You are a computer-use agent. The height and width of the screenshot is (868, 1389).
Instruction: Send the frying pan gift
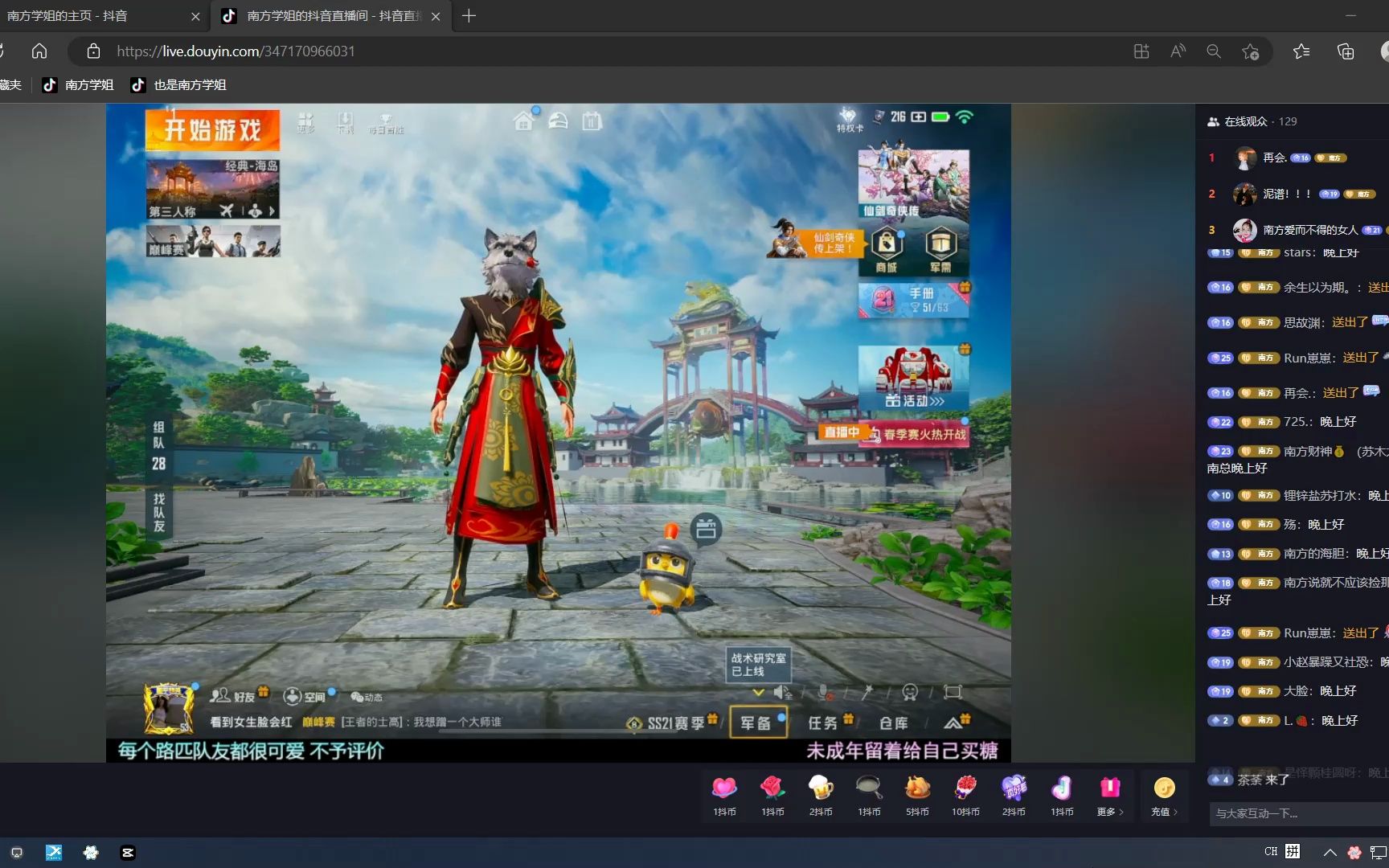point(869,795)
